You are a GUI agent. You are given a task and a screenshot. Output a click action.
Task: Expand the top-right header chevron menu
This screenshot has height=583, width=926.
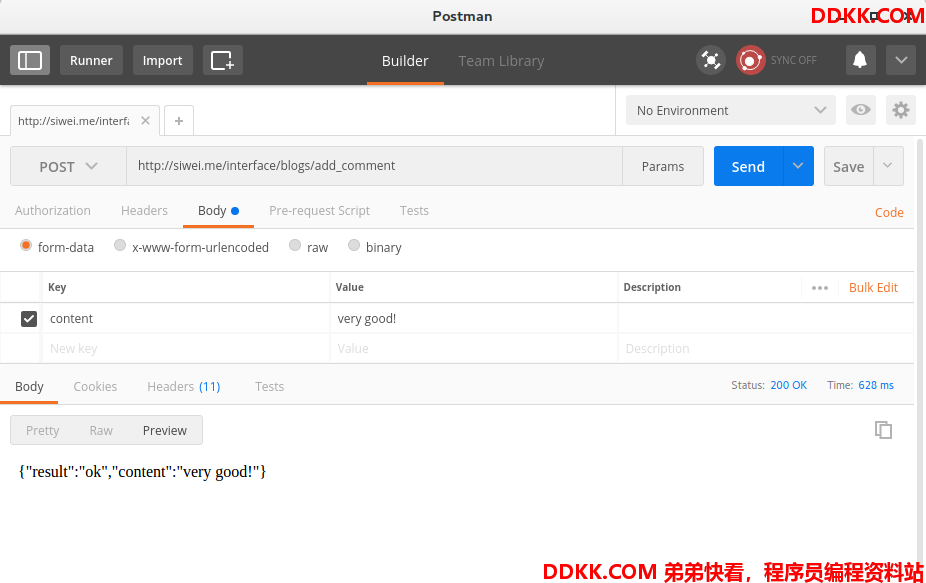[901, 60]
